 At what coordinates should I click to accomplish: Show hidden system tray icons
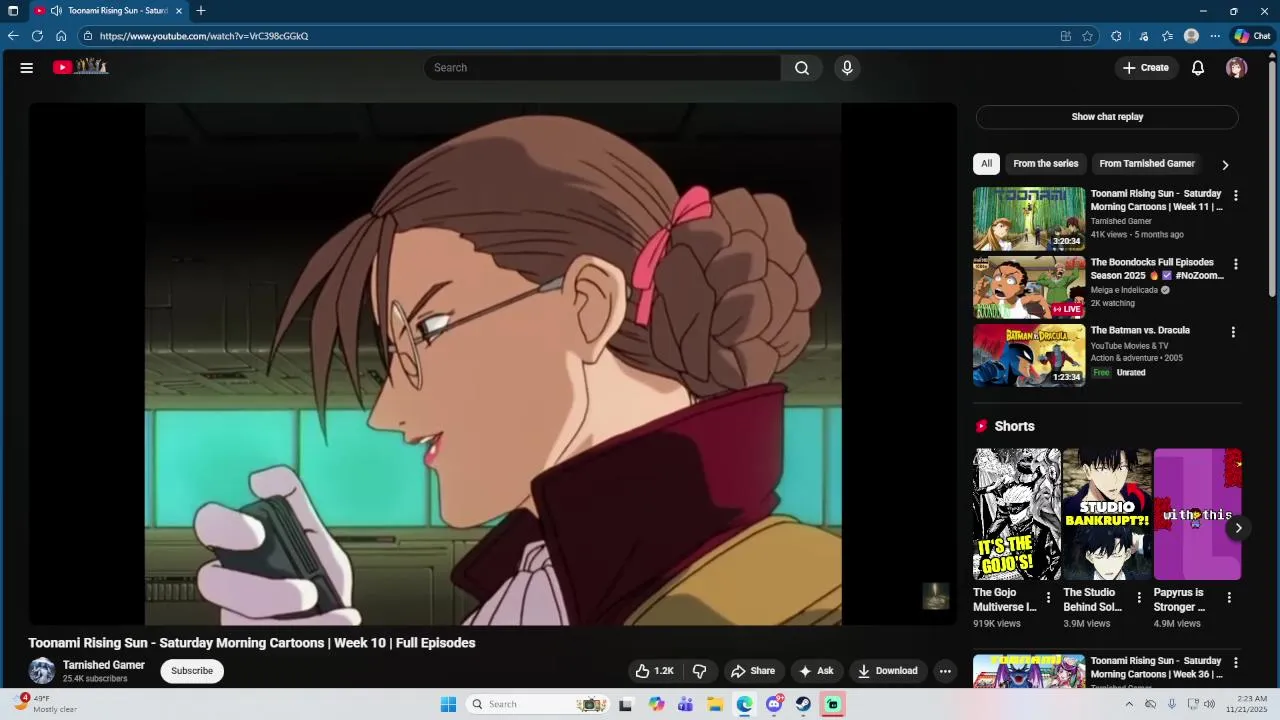click(x=1129, y=704)
